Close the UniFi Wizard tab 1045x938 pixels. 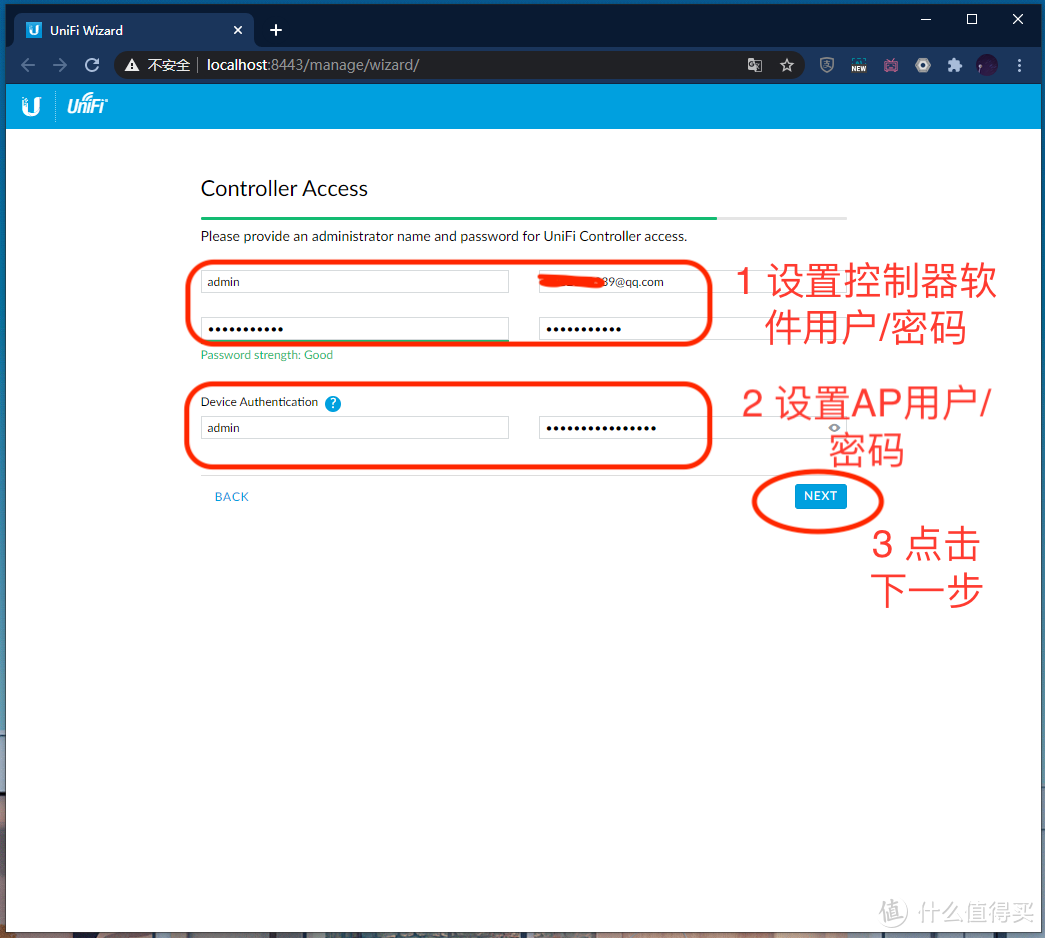(x=238, y=31)
